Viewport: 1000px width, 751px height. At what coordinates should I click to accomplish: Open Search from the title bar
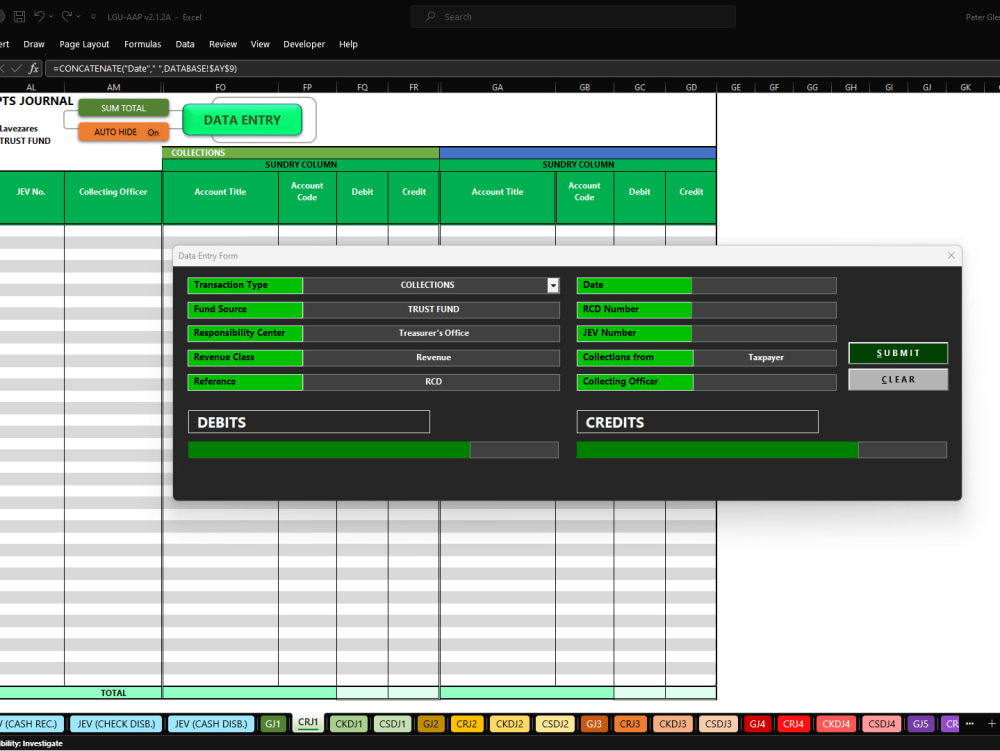tap(570, 16)
